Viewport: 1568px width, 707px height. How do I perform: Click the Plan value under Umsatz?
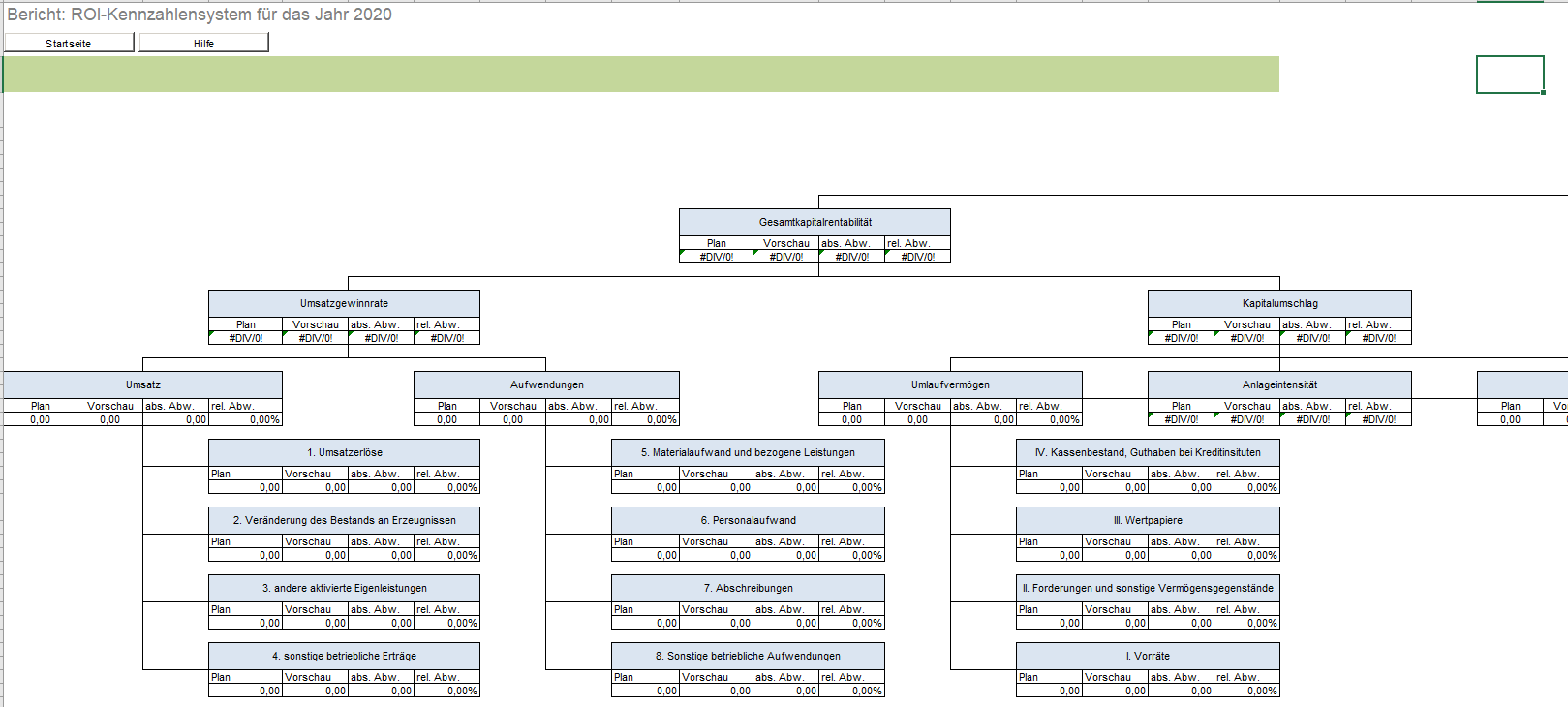(40, 419)
